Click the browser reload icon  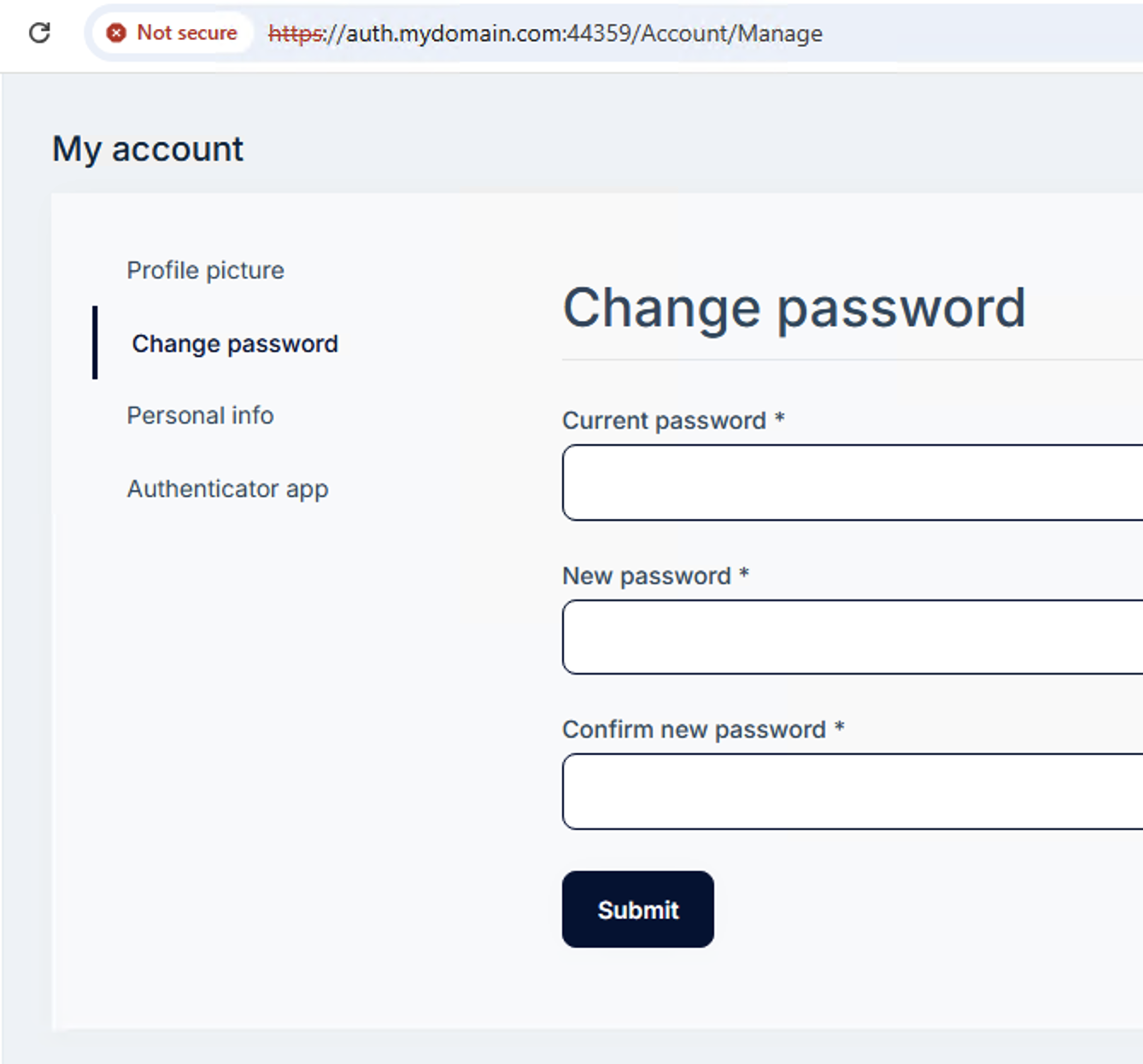pyautogui.click(x=39, y=32)
